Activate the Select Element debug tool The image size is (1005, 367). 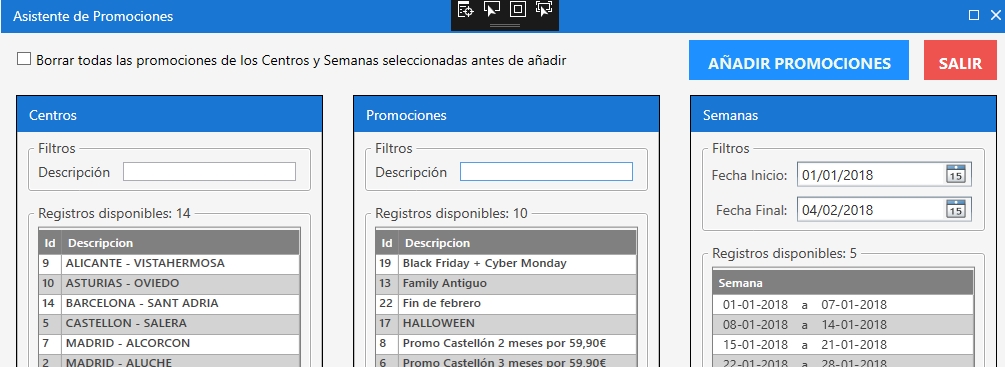(x=492, y=9)
